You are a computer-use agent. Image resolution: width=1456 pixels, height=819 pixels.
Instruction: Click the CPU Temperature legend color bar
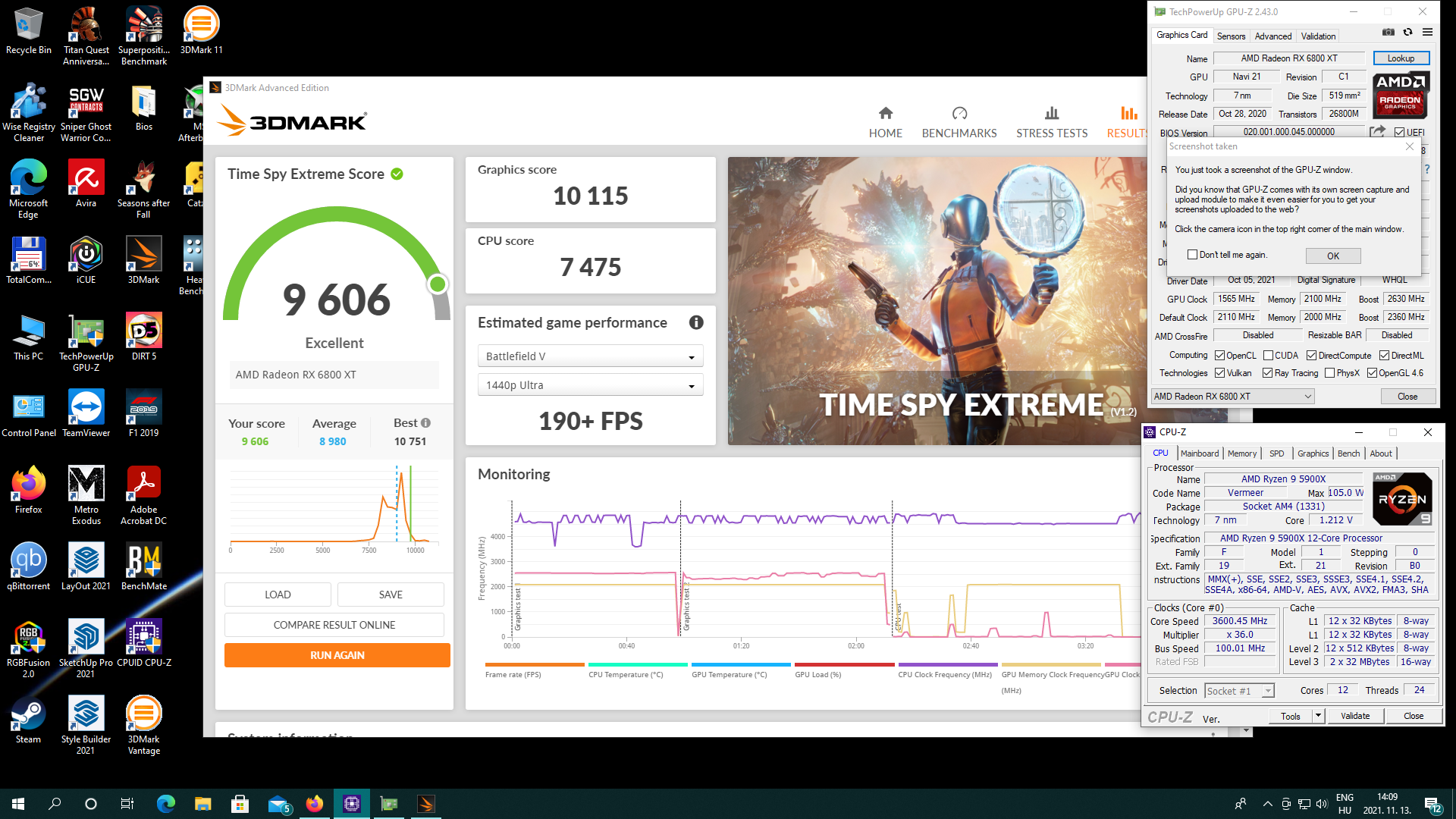click(x=637, y=664)
